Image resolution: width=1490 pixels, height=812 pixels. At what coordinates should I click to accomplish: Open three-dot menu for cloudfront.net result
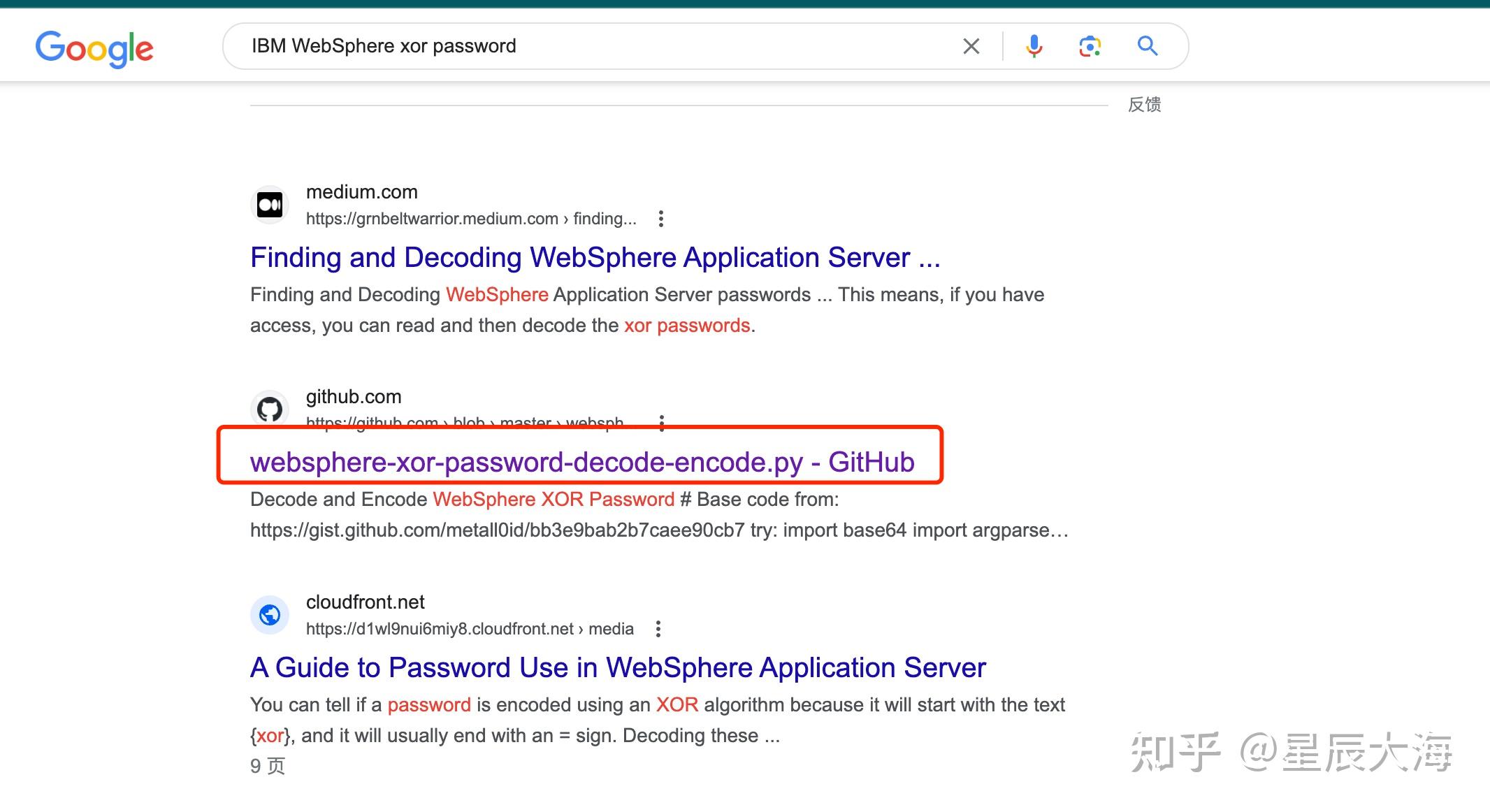[x=658, y=629]
